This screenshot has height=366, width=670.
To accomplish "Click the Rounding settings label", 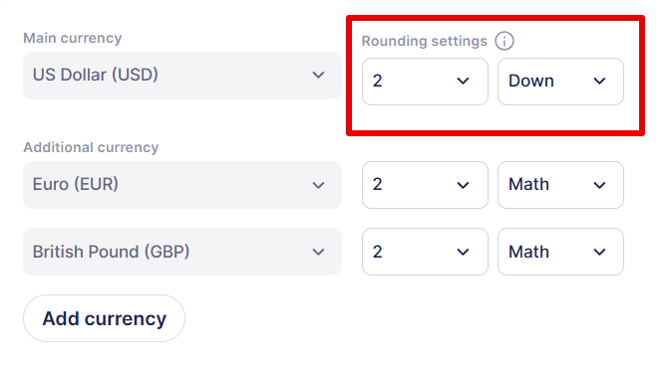I will [424, 41].
